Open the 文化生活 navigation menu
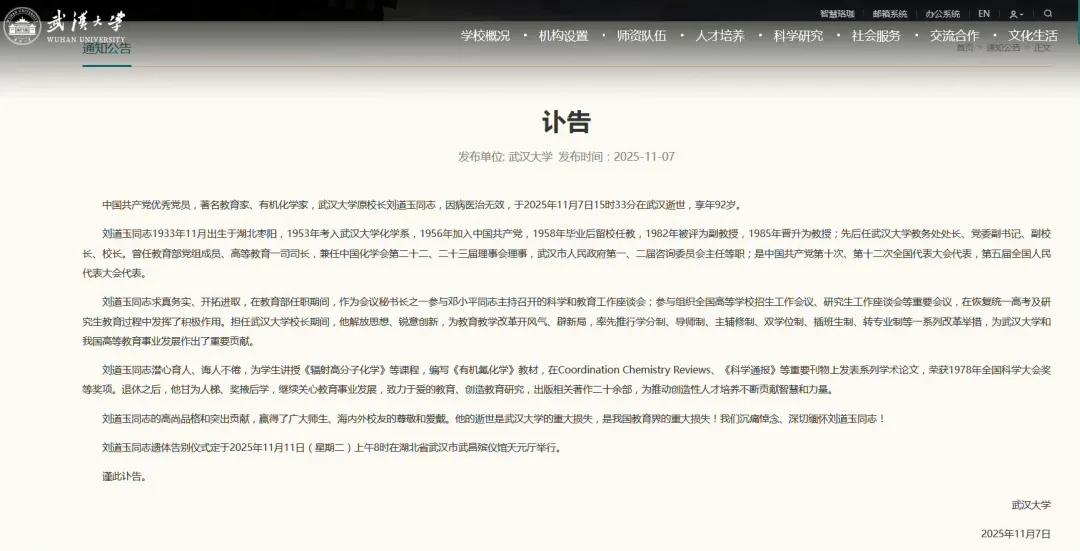The height and width of the screenshot is (551, 1080). tap(1032, 36)
